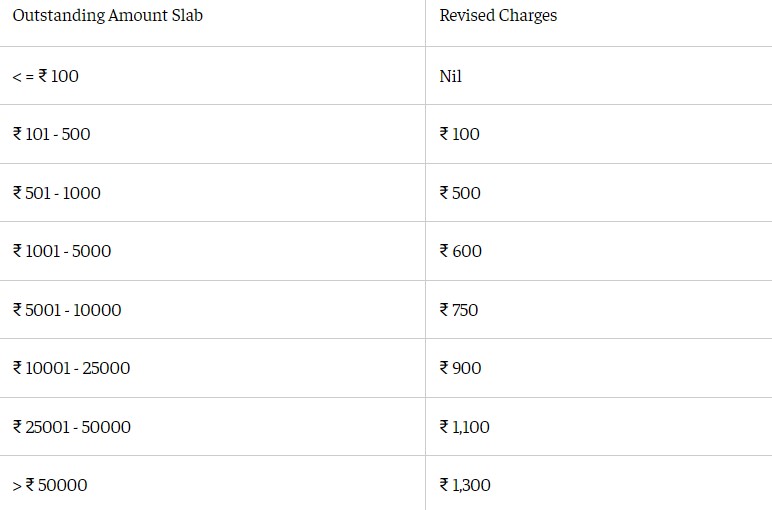Click the '₹ 750' revised charge value
Viewport: 772px width, 510px height.
pyautogui.click(x=459, y=310)
